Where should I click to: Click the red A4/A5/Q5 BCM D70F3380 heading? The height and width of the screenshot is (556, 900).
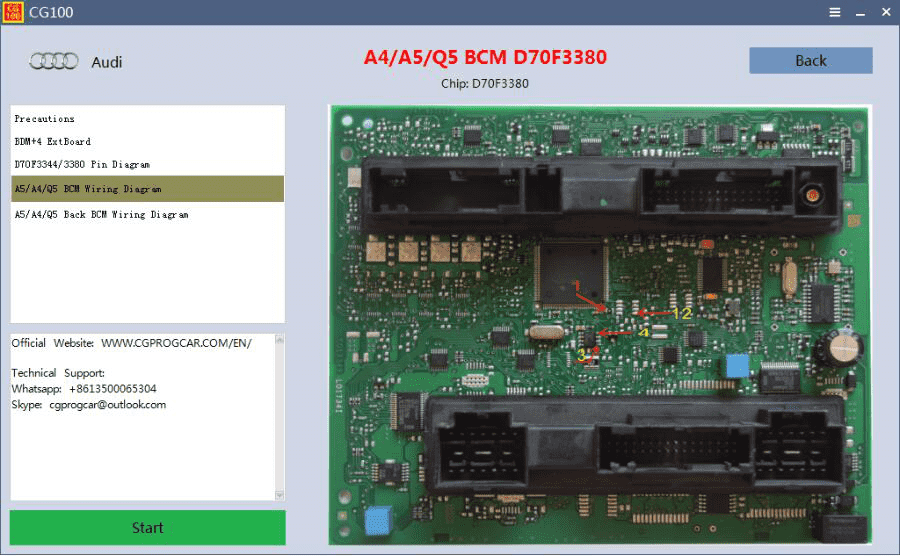click(x=485, y=57)
